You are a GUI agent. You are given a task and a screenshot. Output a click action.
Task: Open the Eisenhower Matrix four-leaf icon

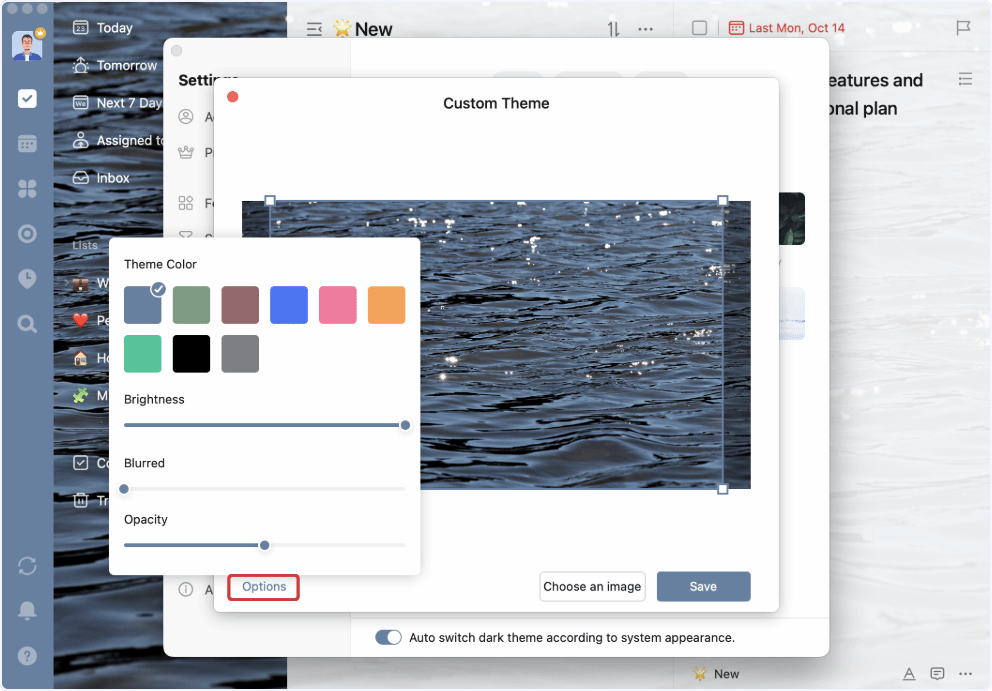27,189
